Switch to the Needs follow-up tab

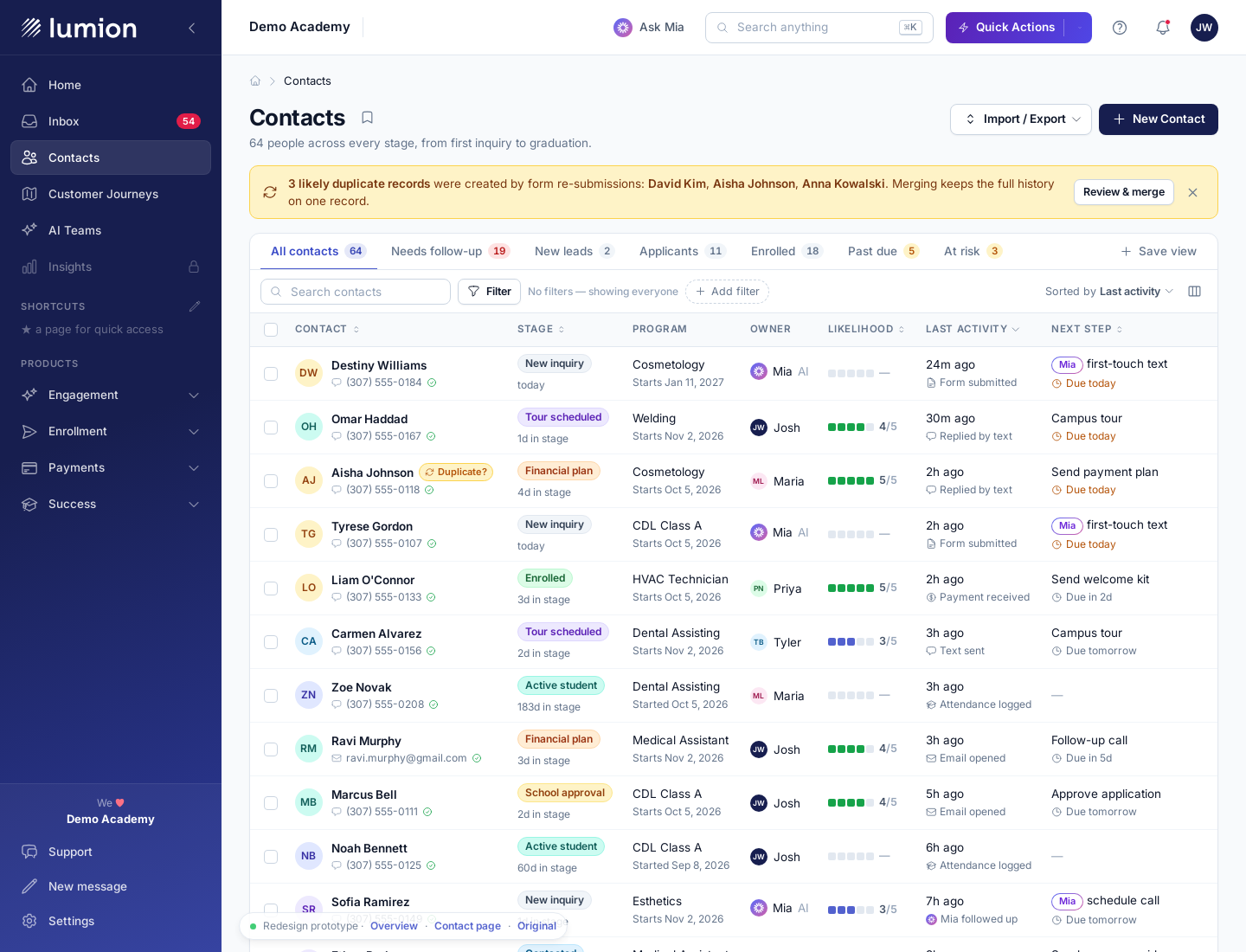[450, 251]
